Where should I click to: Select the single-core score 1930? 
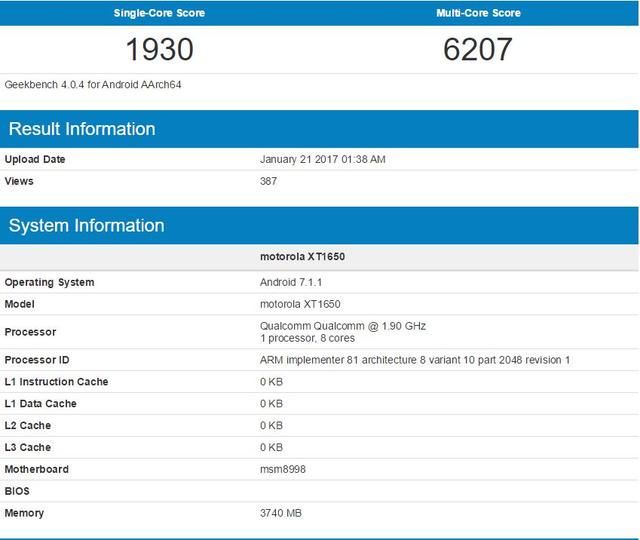pos(160,49)
